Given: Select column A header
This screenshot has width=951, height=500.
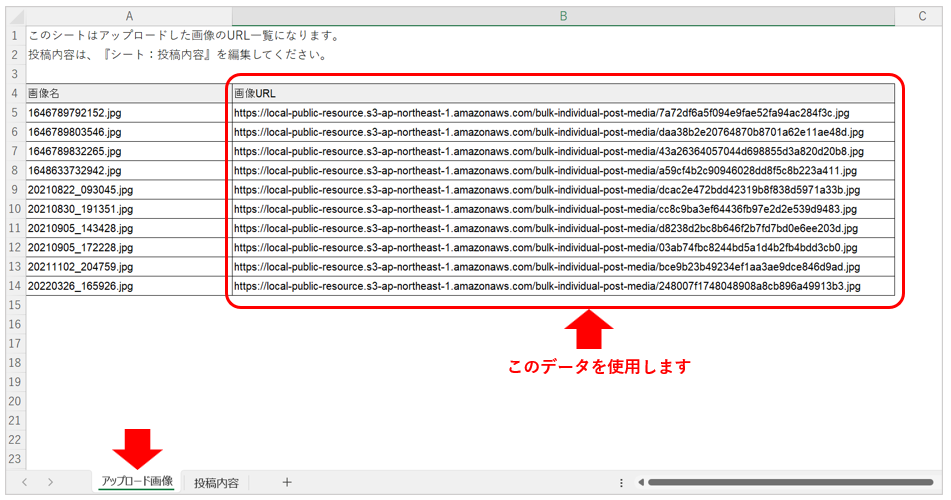Looking at the screenshot, I should click(129, 16).
